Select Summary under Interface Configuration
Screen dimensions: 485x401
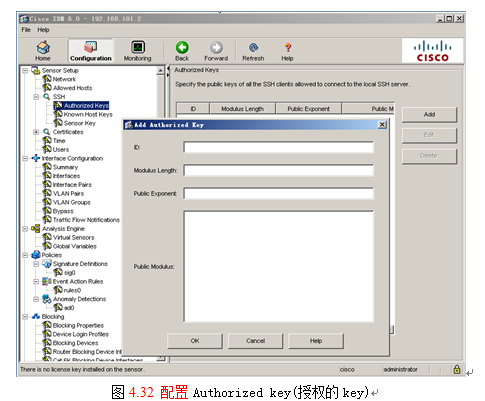(x=65, y=167)
